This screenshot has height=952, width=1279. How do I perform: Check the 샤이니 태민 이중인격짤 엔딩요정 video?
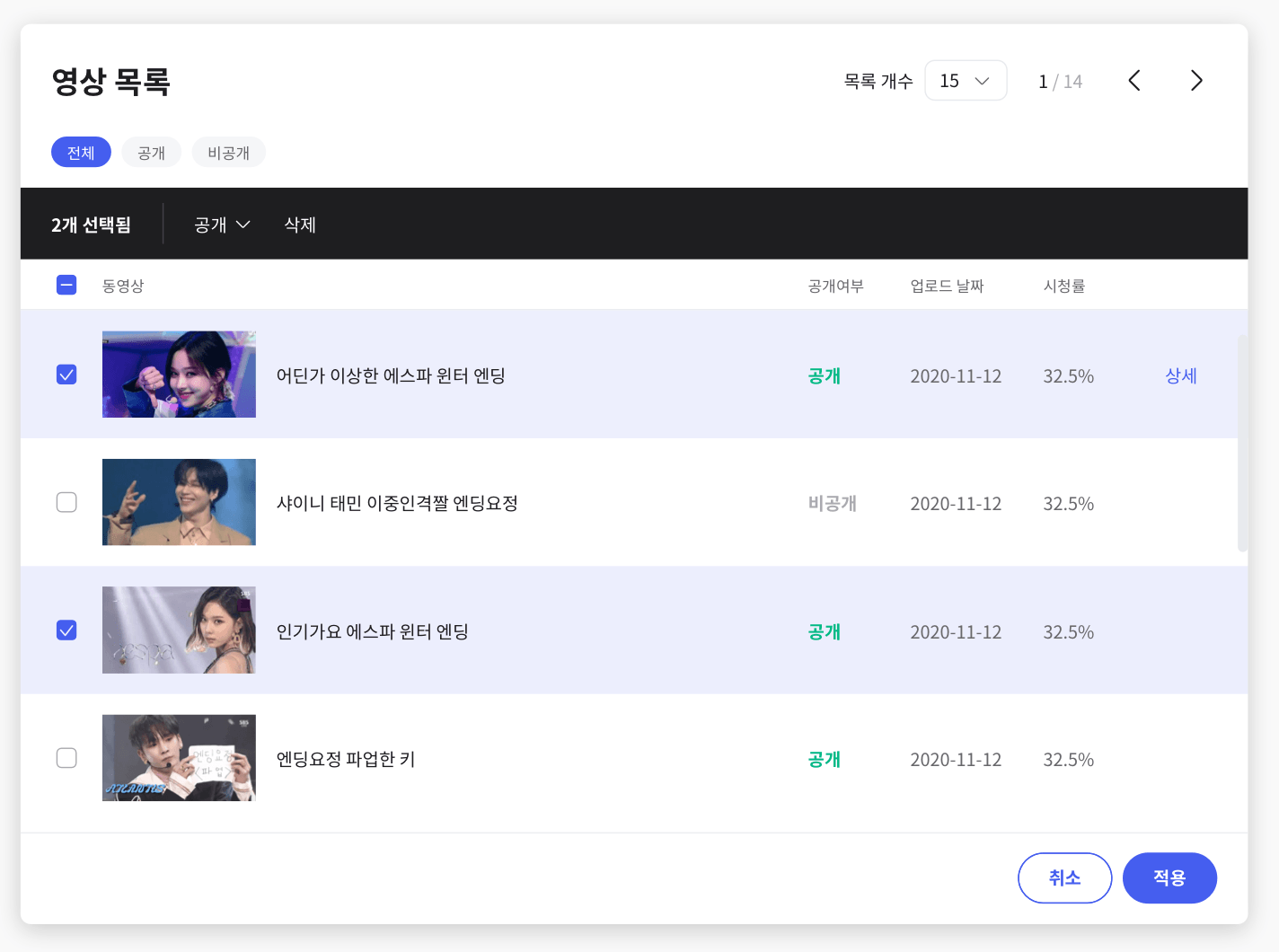pos(66,502)
